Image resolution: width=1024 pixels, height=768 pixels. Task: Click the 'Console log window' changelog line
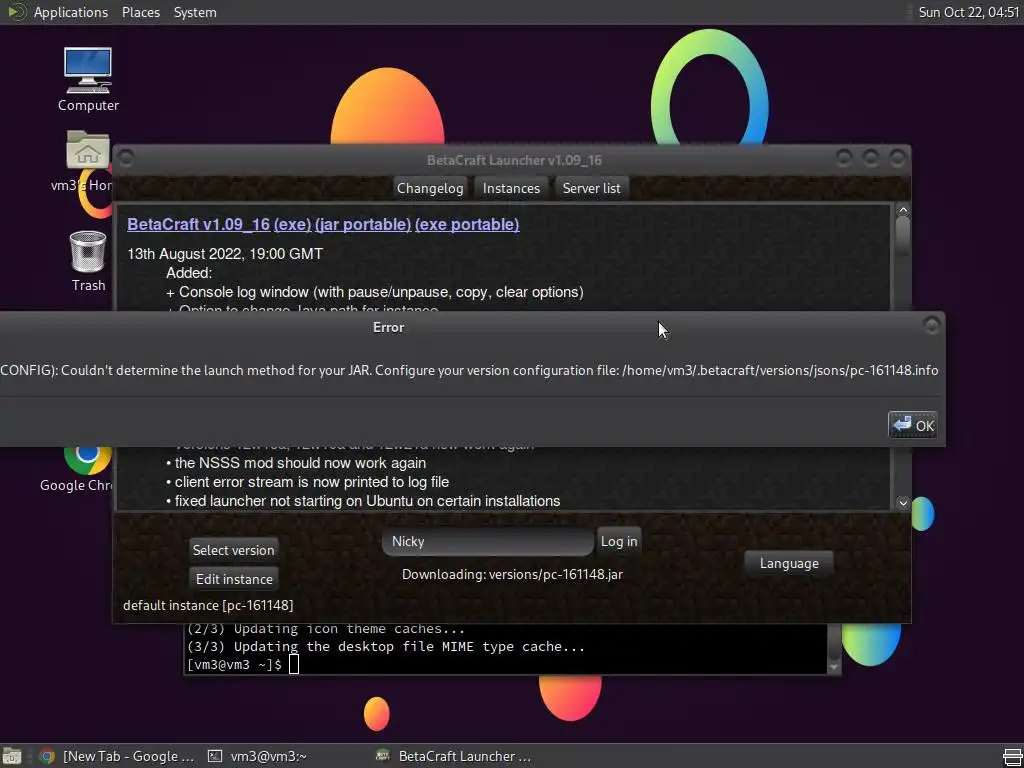[375, 292]
